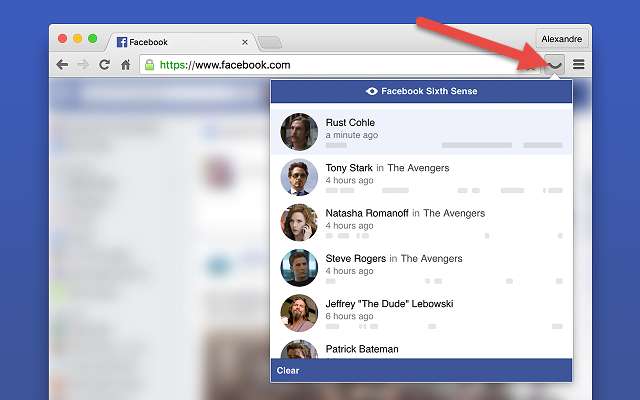Open Tony Stark's profile picture

tap(299, 177)
